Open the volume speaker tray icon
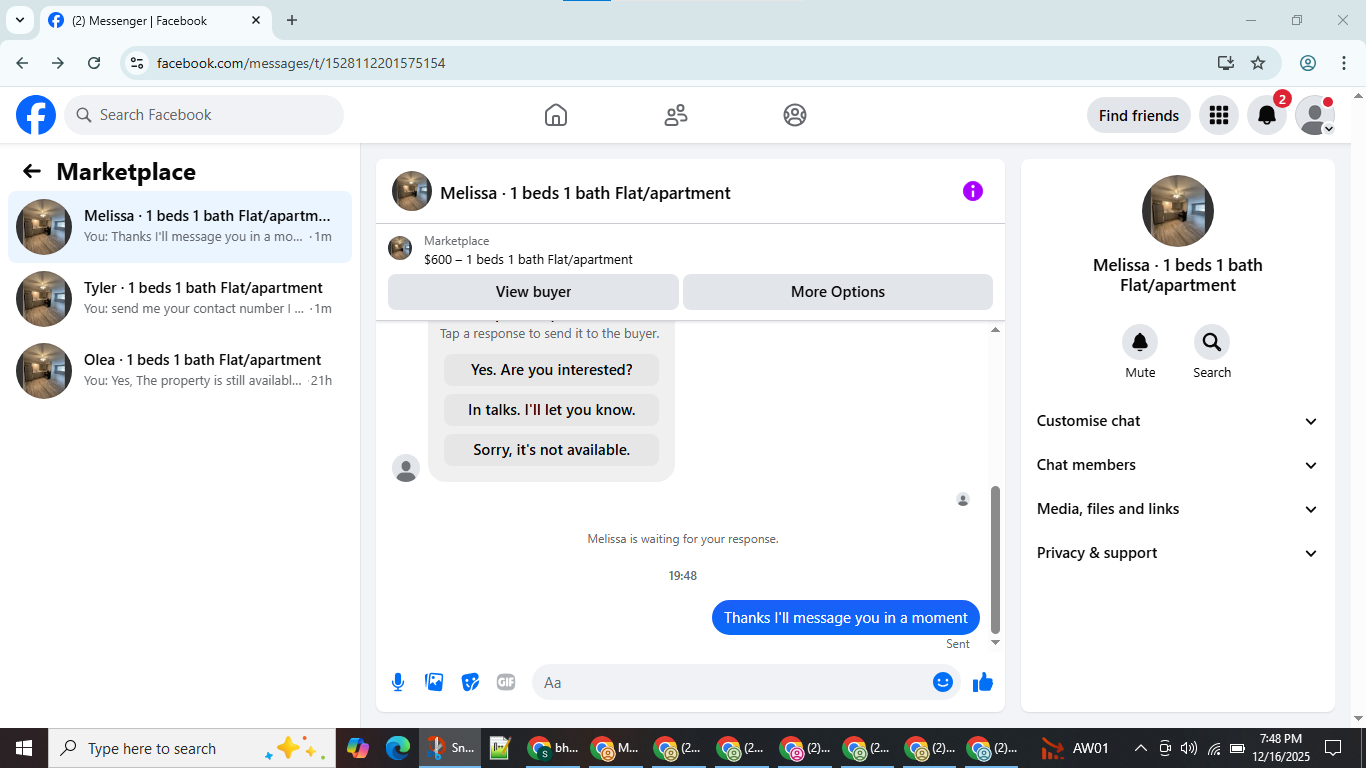 click(1189, 748)
